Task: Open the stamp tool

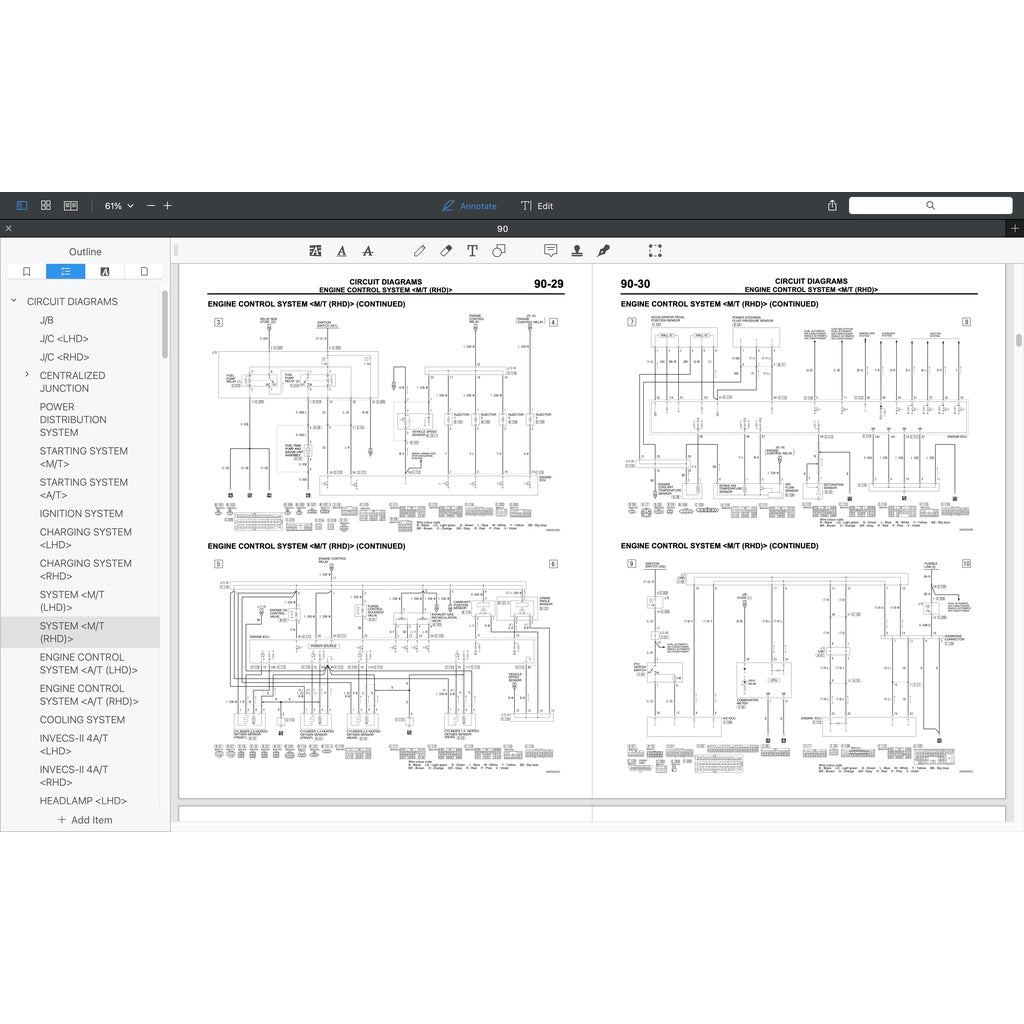Action: point(577,251)
